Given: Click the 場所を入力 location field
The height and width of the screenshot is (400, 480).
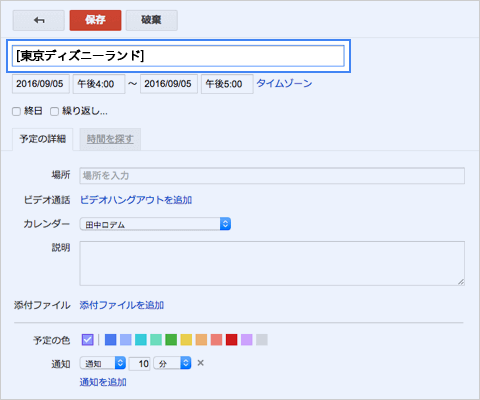Looking at the screenshot, I should point(272,176).
